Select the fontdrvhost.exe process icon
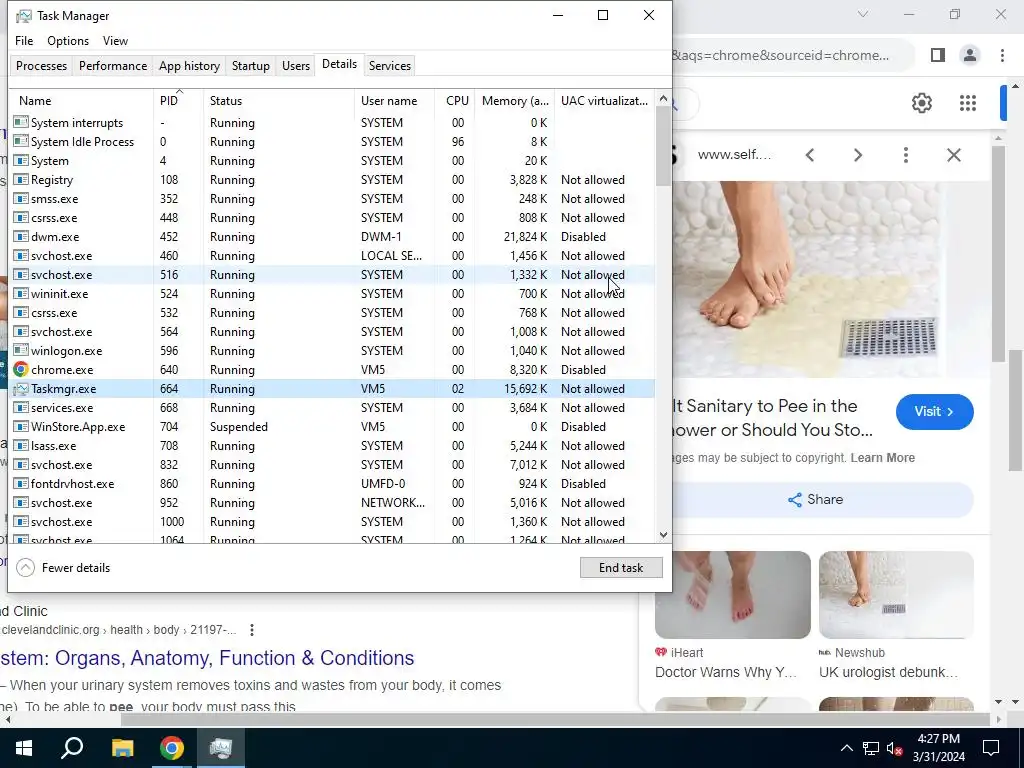Image resolution: width=1024 pixels, height=768 pixels. tap(21, 484)
